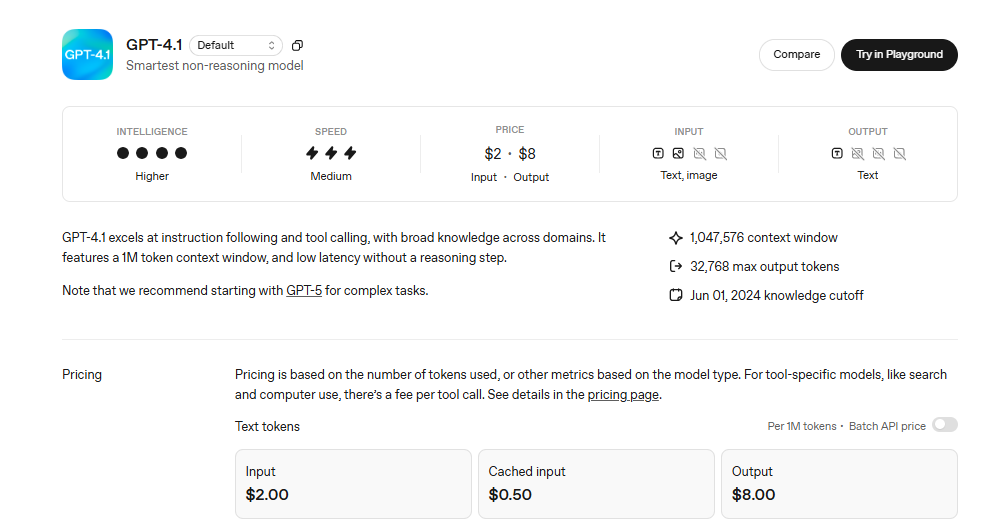
Task: Open the pricing page link
Action: point(623,394)
